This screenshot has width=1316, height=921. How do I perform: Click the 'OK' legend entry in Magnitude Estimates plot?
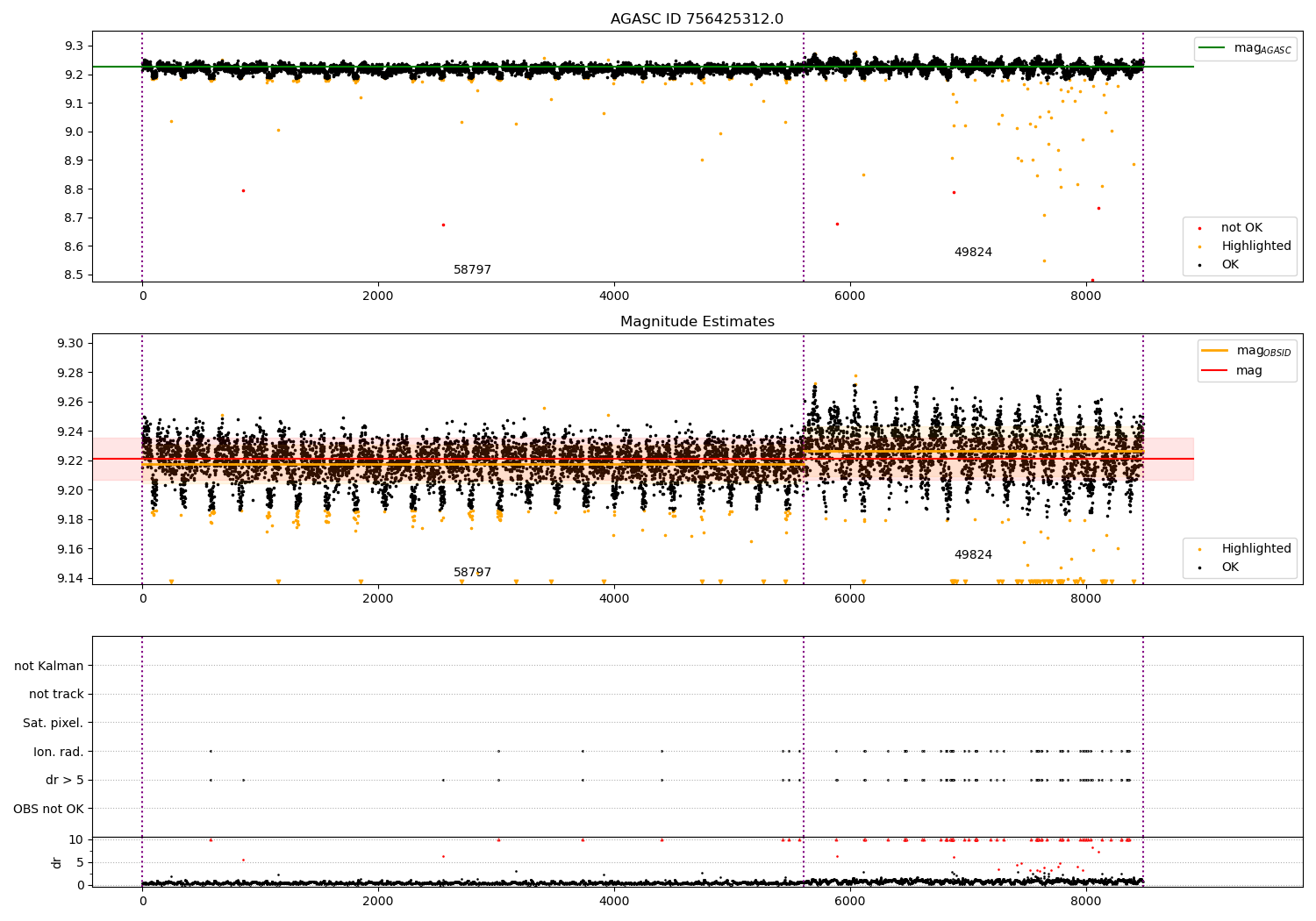1230,568
